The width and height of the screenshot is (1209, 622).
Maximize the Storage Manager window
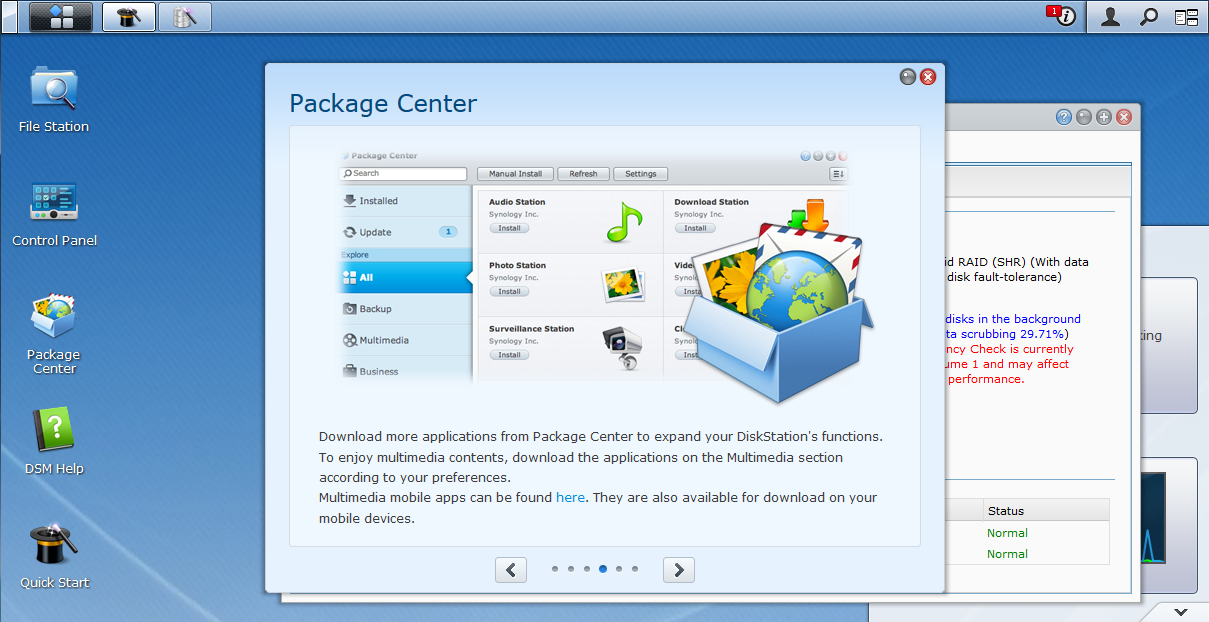point(1104,117)
